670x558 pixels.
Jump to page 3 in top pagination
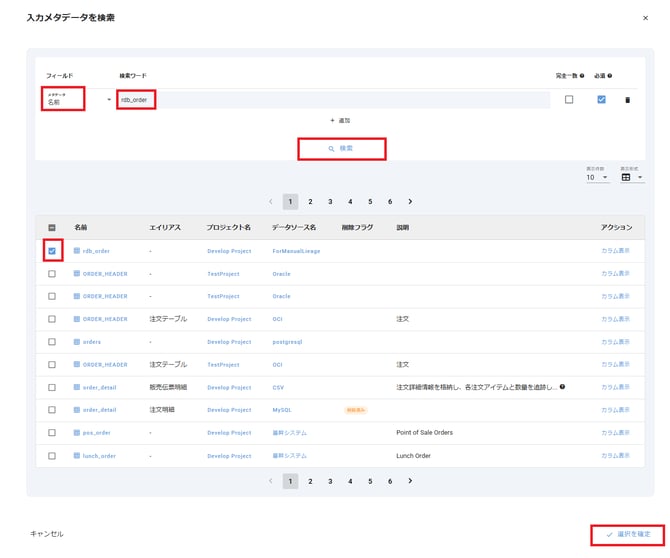pos(330,201)
